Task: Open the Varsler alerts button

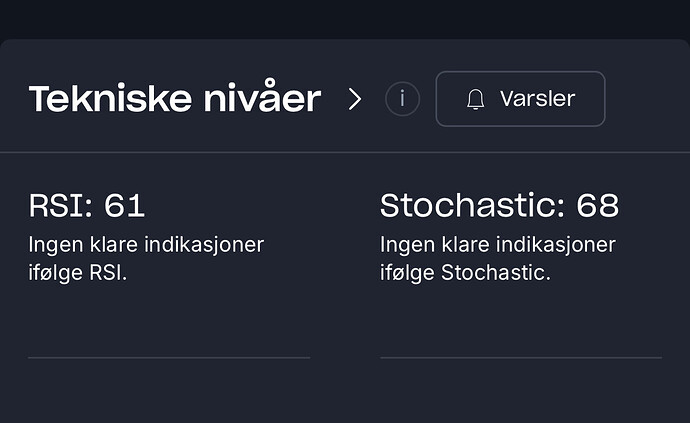Action: click(x=520, y=99)
